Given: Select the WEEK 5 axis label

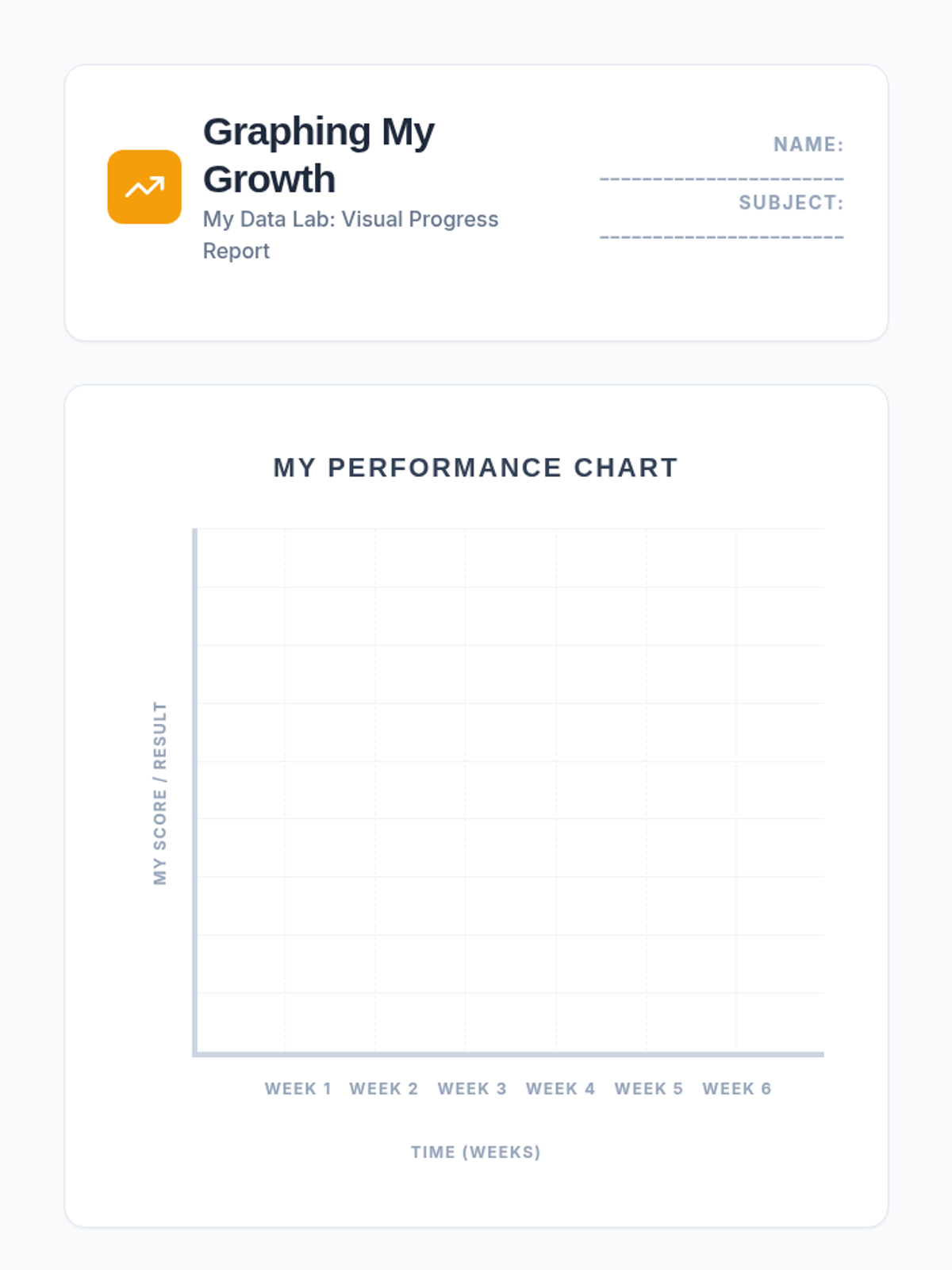Looking at the screenshot, I should (x=648, y=1089).
